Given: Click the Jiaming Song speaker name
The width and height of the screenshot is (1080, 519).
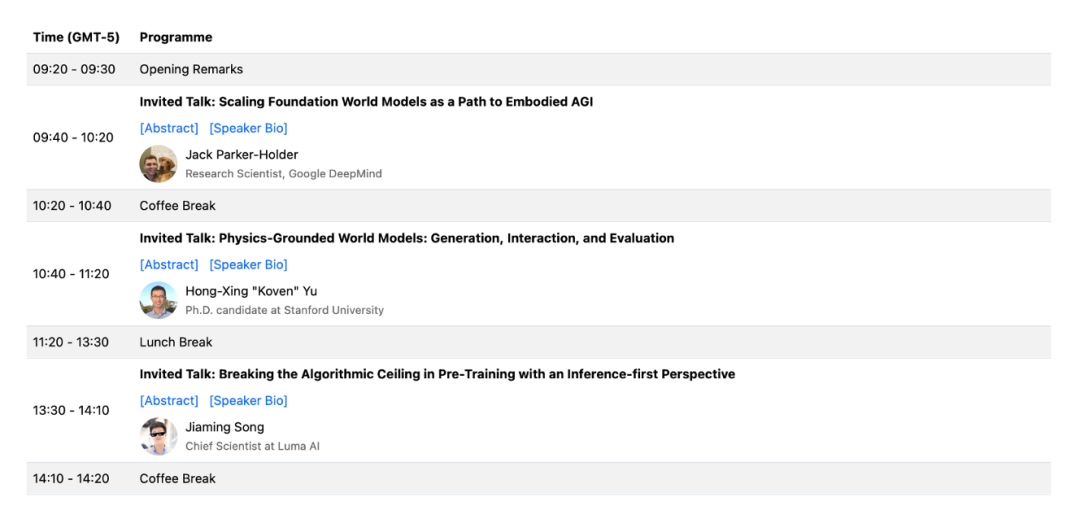Looking at the screenshot, I should (224, 427).
